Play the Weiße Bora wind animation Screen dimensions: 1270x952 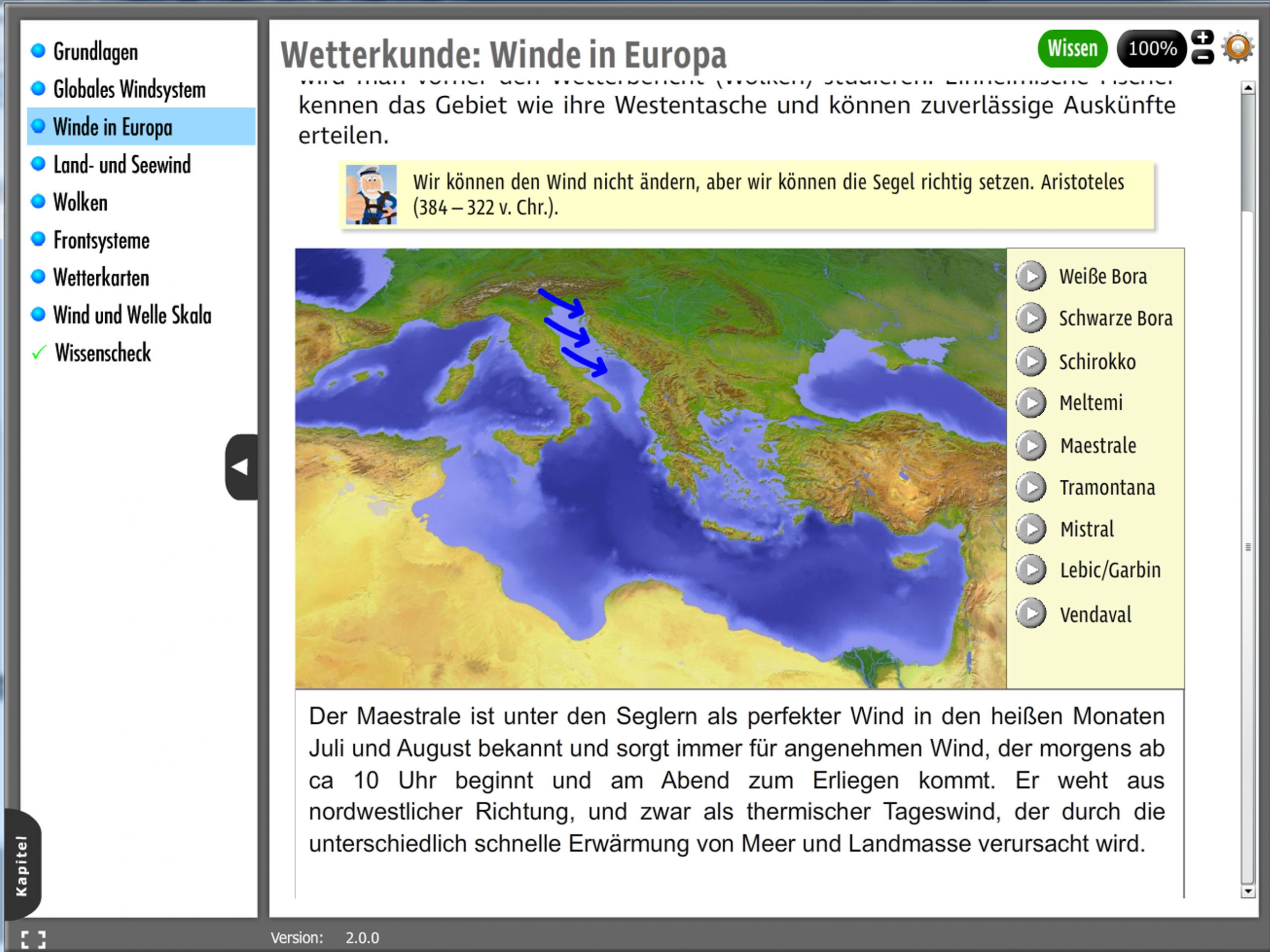pyautogui.click(x=1031, y=276)
